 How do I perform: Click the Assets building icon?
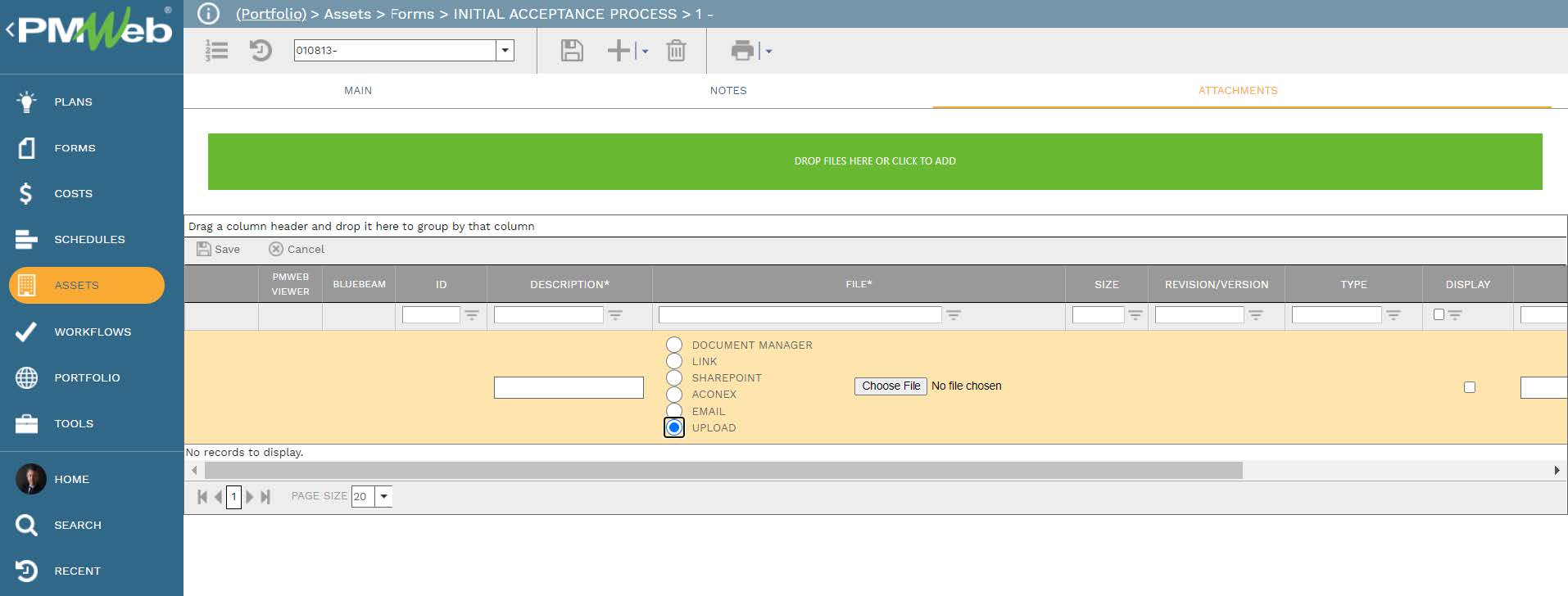coord(26,285)
